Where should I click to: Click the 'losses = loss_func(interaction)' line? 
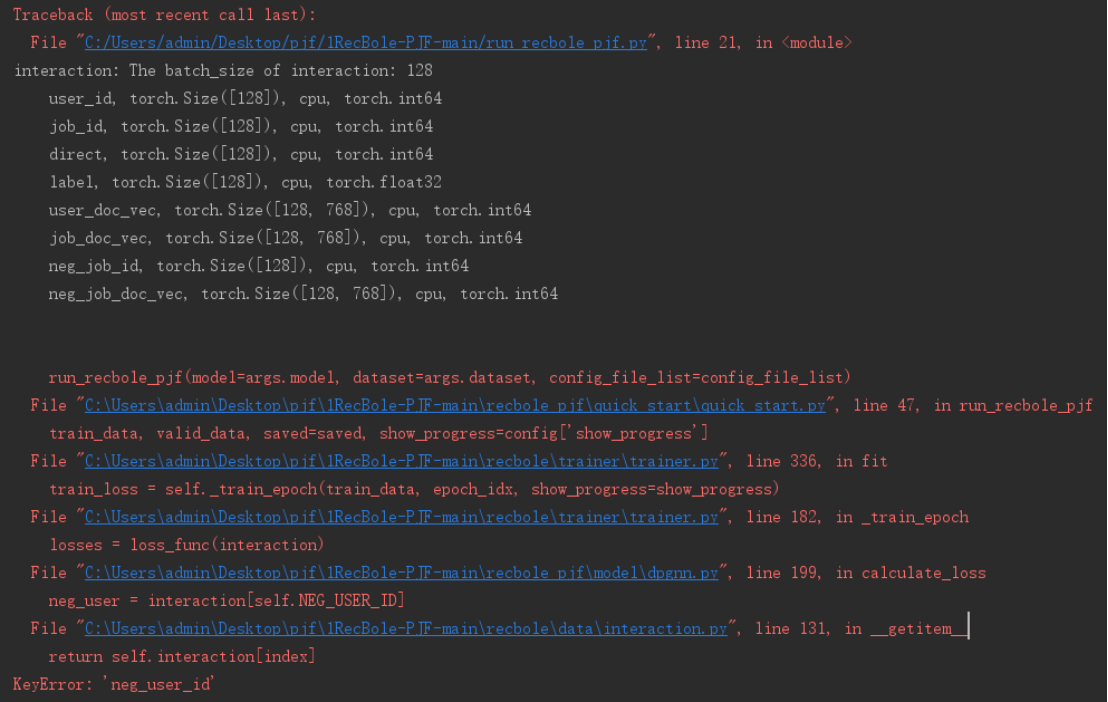click(187, 545)
